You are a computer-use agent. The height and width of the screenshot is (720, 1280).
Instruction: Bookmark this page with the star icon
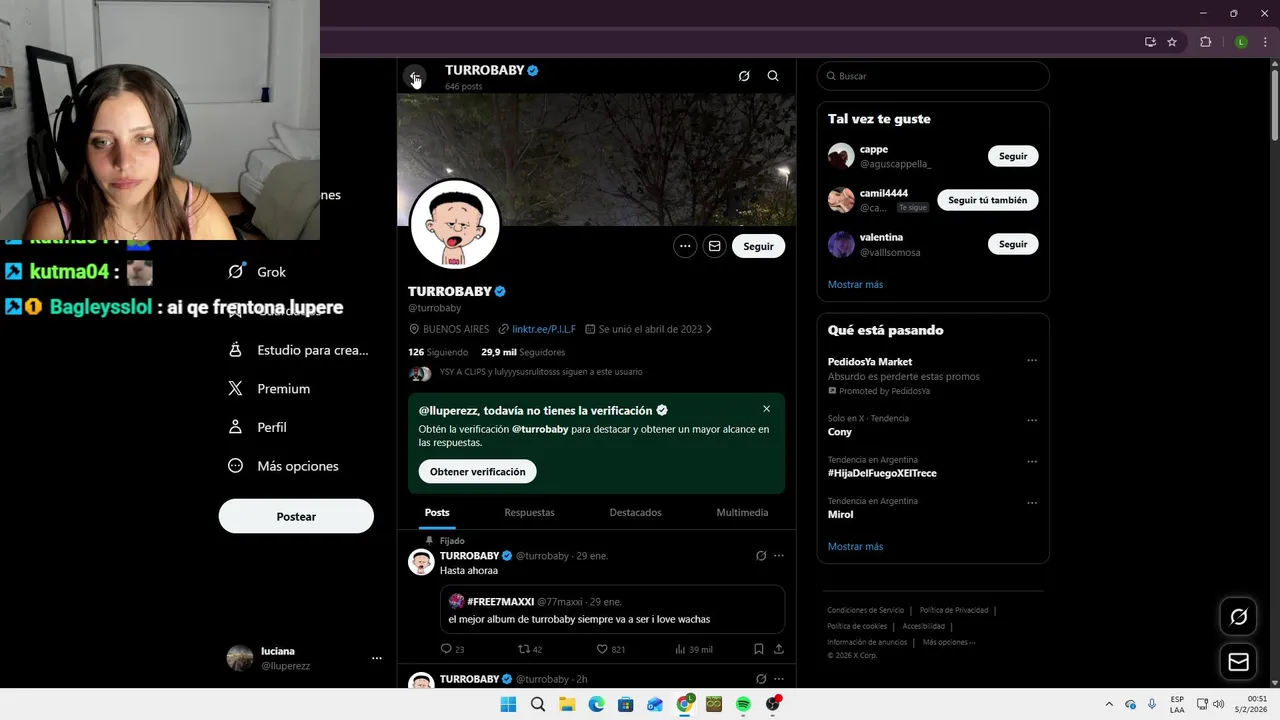[1172, 42]
